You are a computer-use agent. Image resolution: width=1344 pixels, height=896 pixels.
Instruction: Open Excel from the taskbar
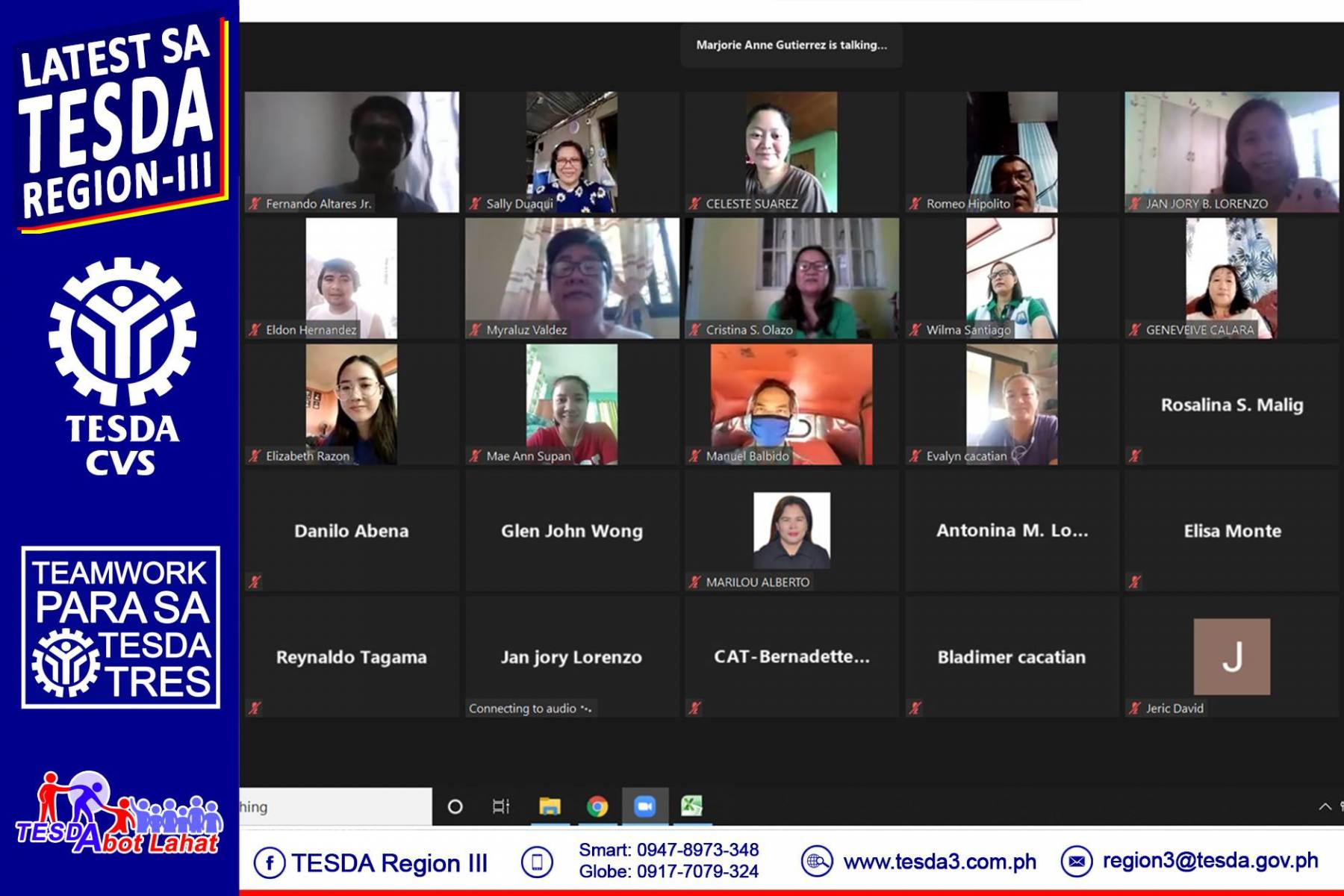click(691, 806)
